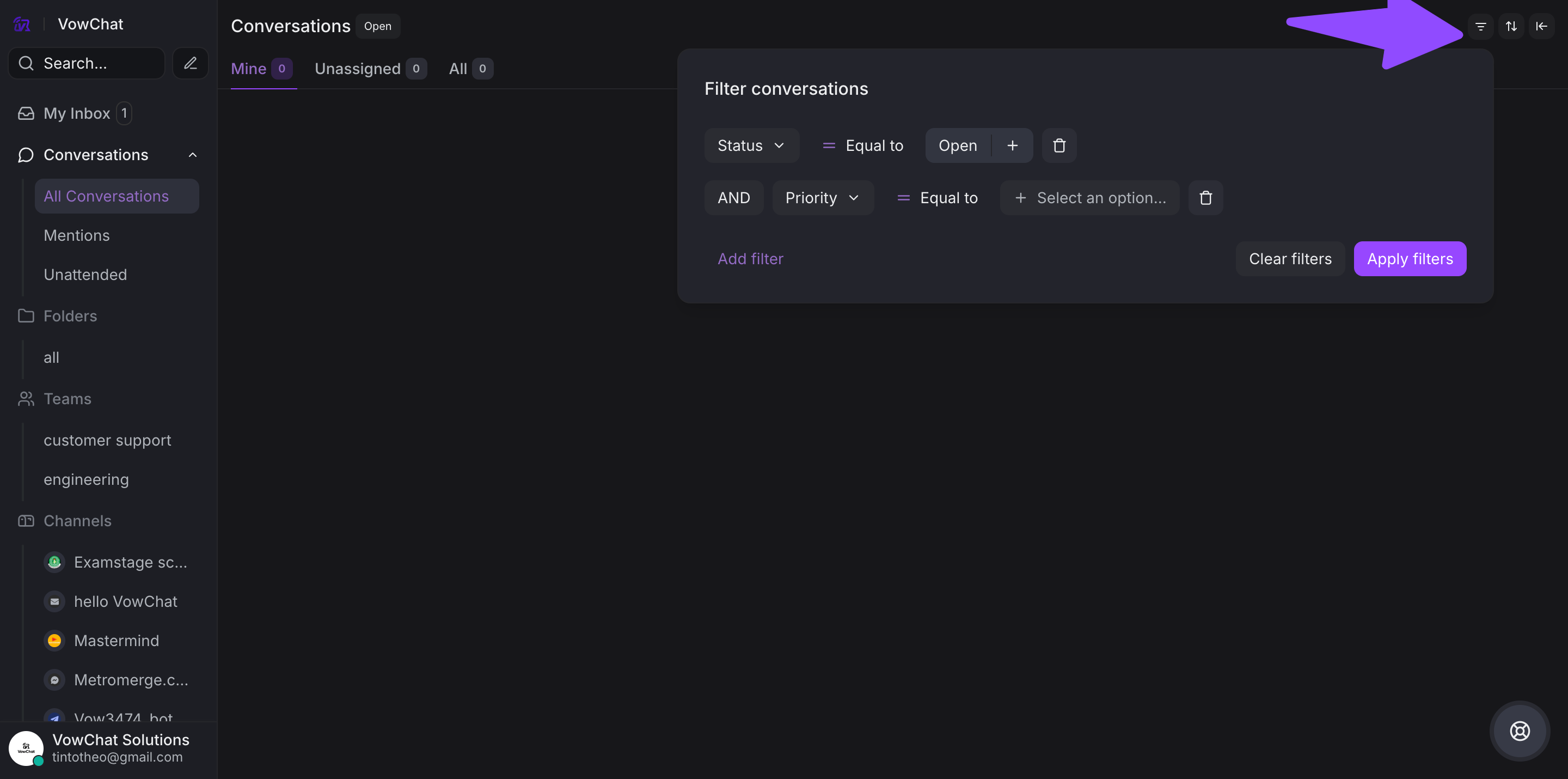Open Mentions in the sidebar

[77, 235]
